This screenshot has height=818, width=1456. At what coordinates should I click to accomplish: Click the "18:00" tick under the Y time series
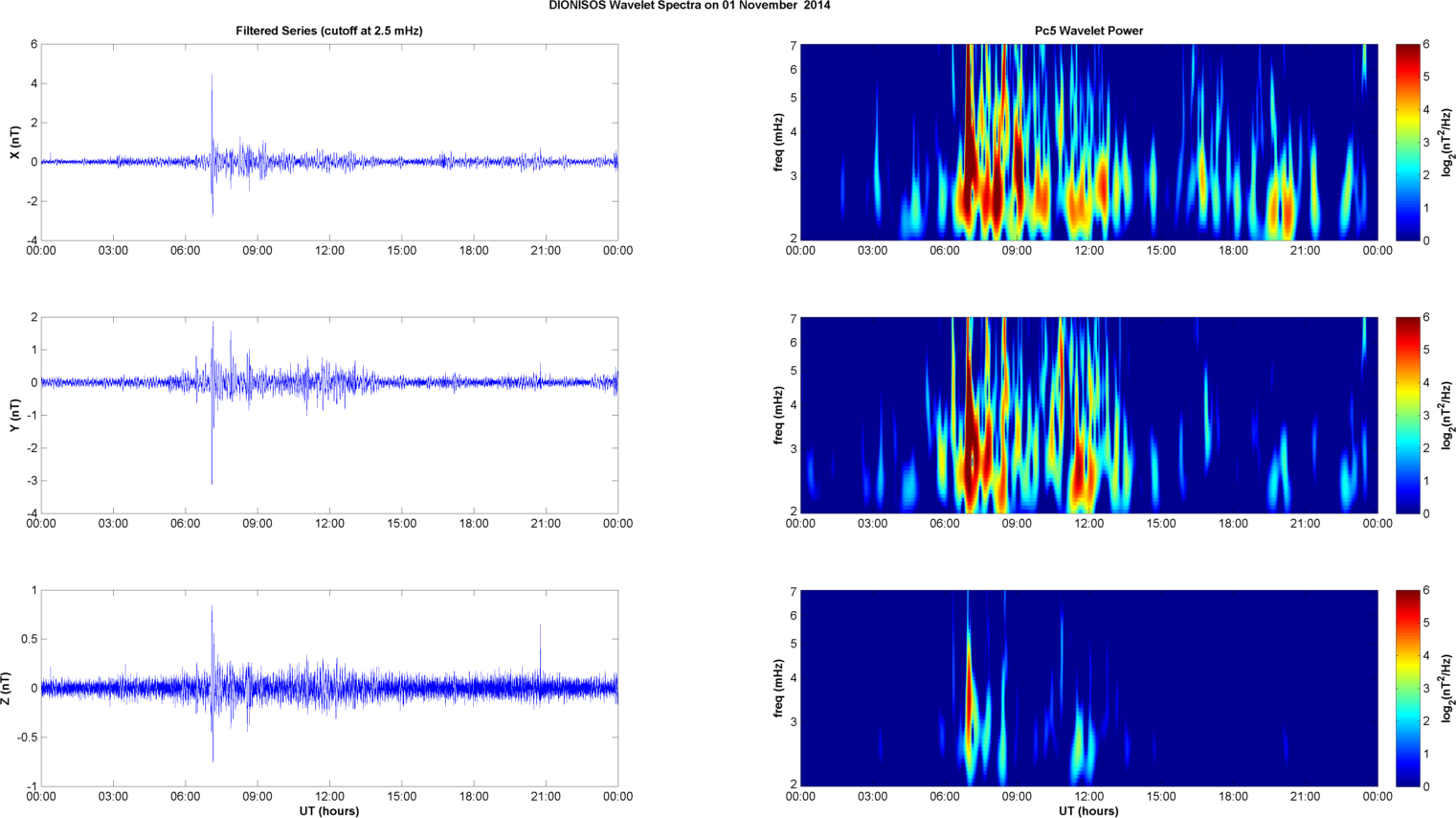[x=474, y=524]
